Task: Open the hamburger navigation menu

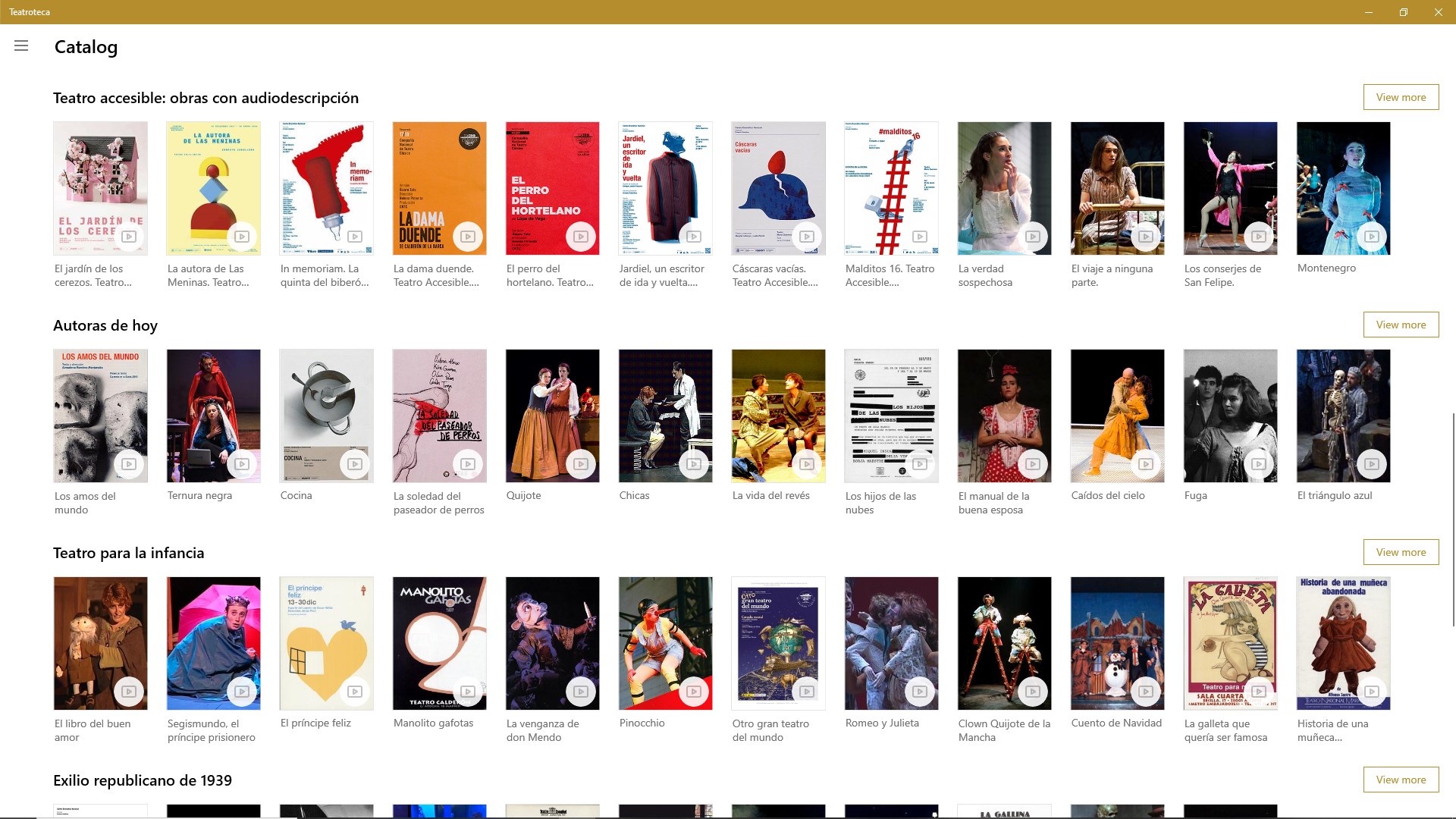Action: coord(21,46)
